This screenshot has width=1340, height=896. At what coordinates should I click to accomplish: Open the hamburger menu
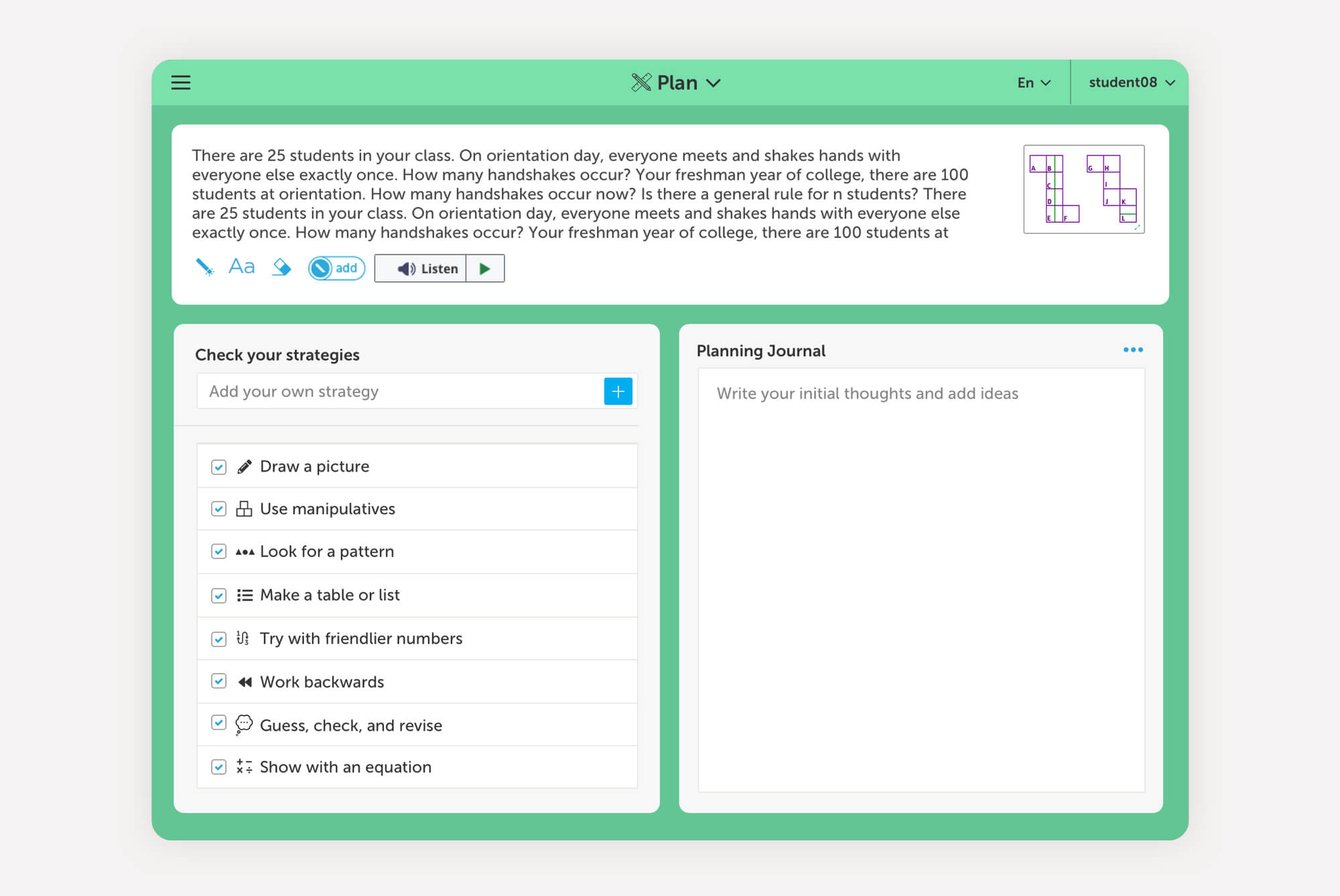181,82
